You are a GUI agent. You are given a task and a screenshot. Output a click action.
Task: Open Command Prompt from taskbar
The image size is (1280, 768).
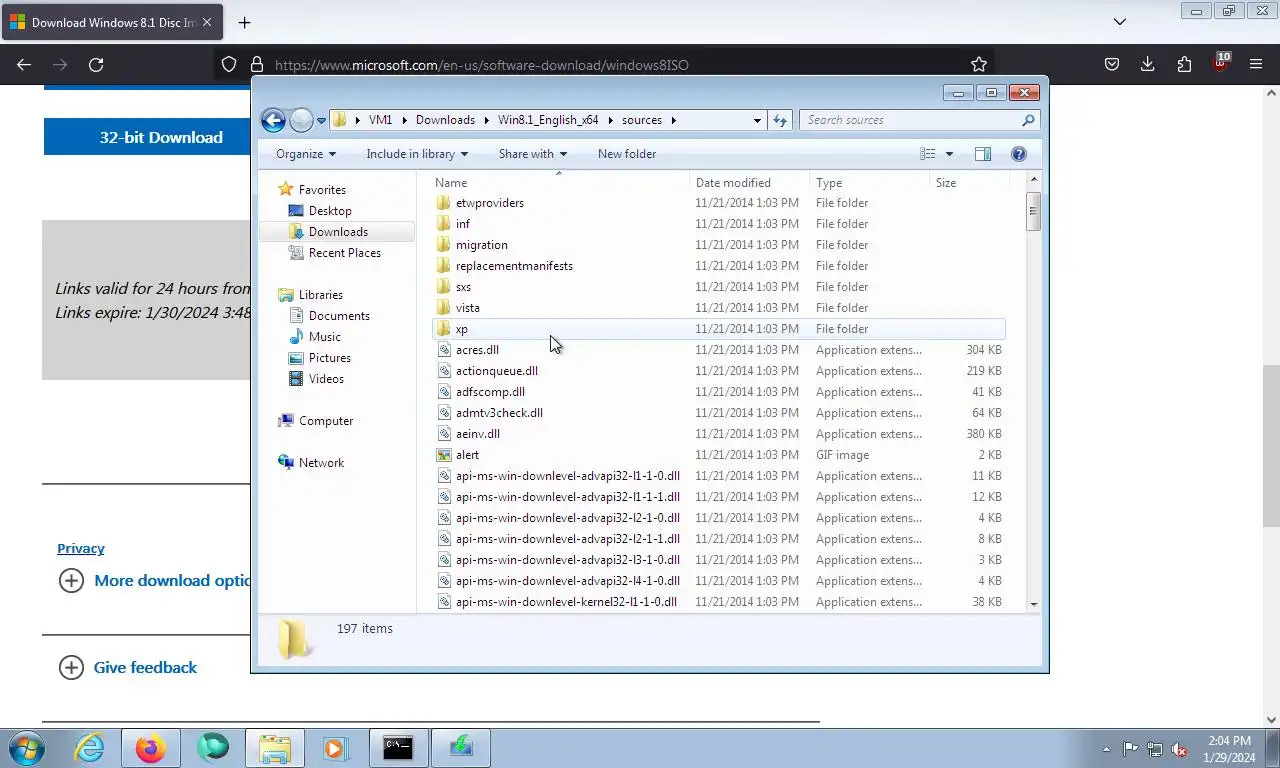pyautogui.click(x=398, y=748)
